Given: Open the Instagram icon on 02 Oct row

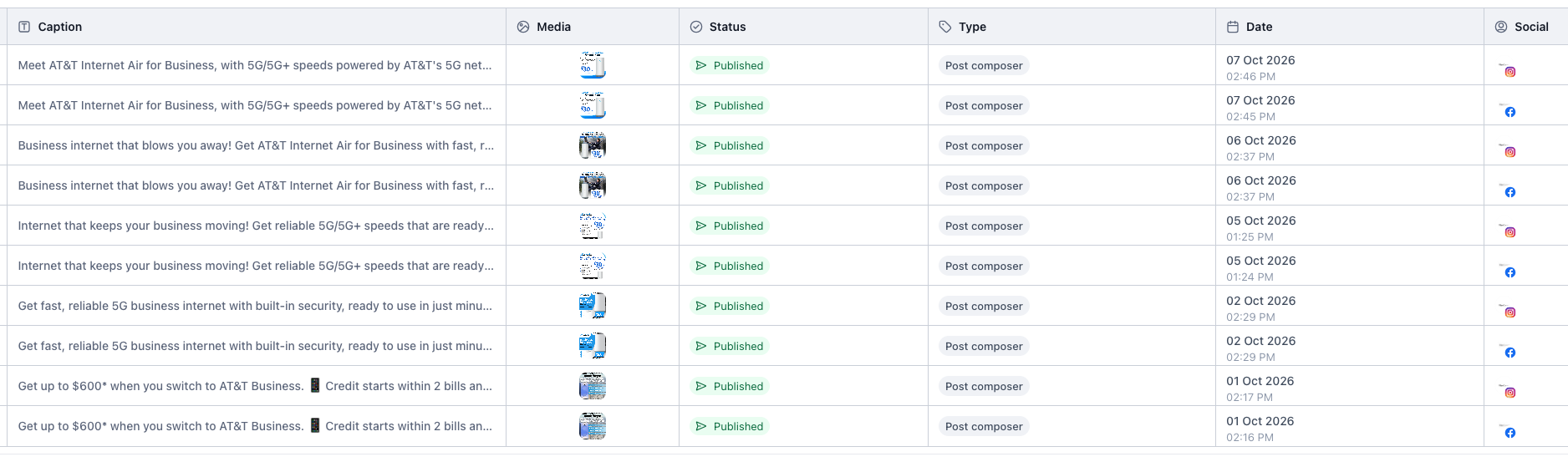Looking at the screenshot, I should [1510, 312].
